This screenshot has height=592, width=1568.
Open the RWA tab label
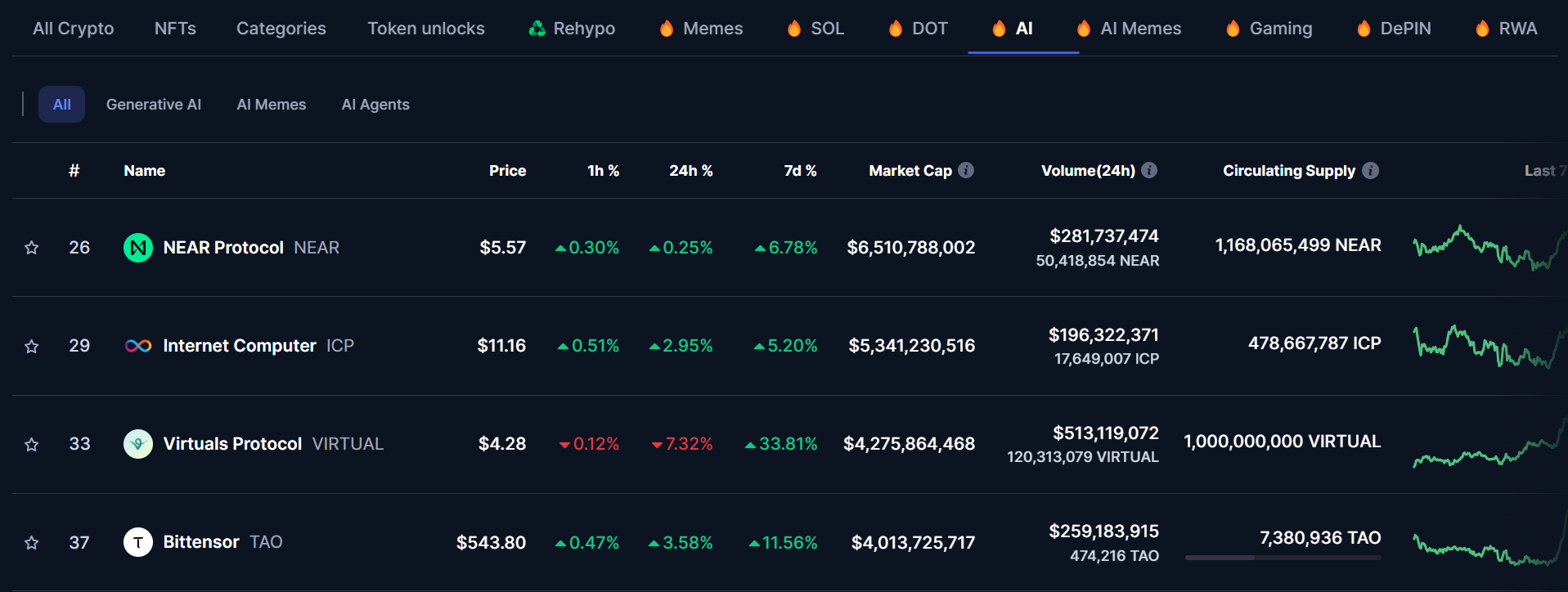click(x=1518, y=29)
